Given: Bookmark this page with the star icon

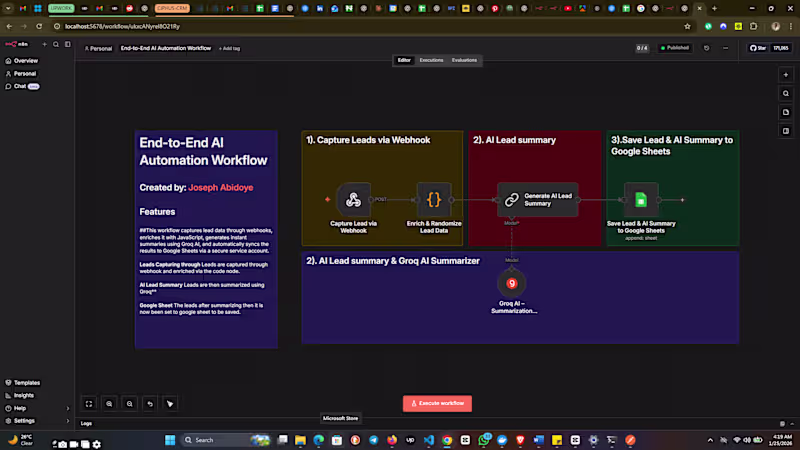Looking at the screenshot, I should tap(687, 27).
